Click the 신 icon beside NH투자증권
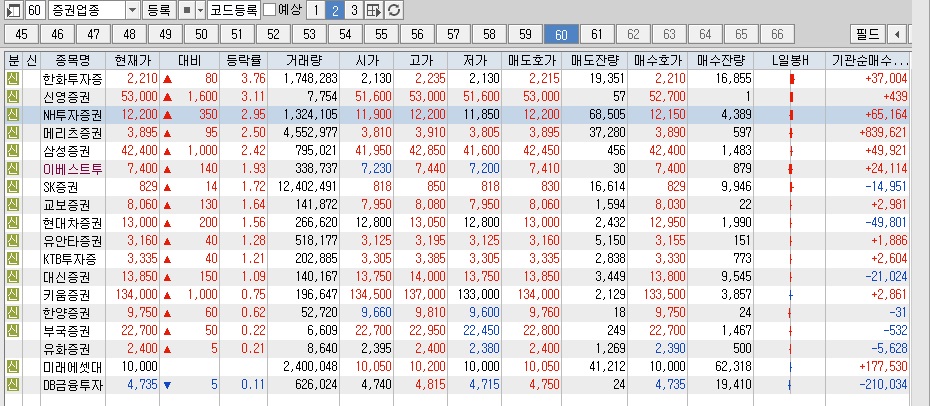 (14, 114)
